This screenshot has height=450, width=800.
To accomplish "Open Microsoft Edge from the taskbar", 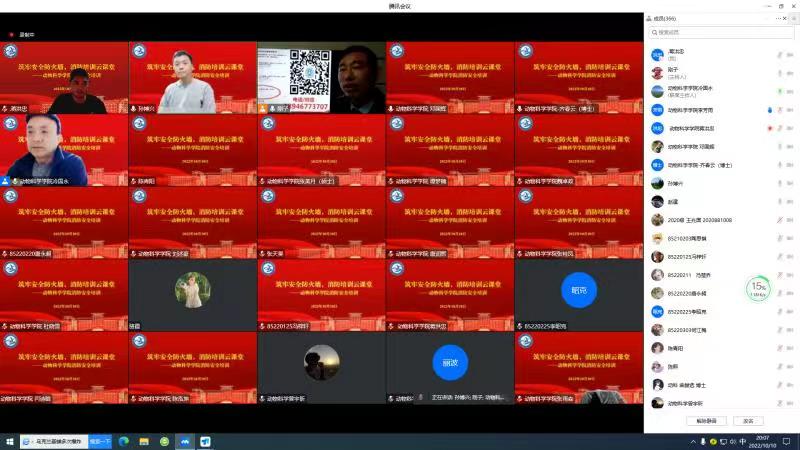I will point(124,441).
